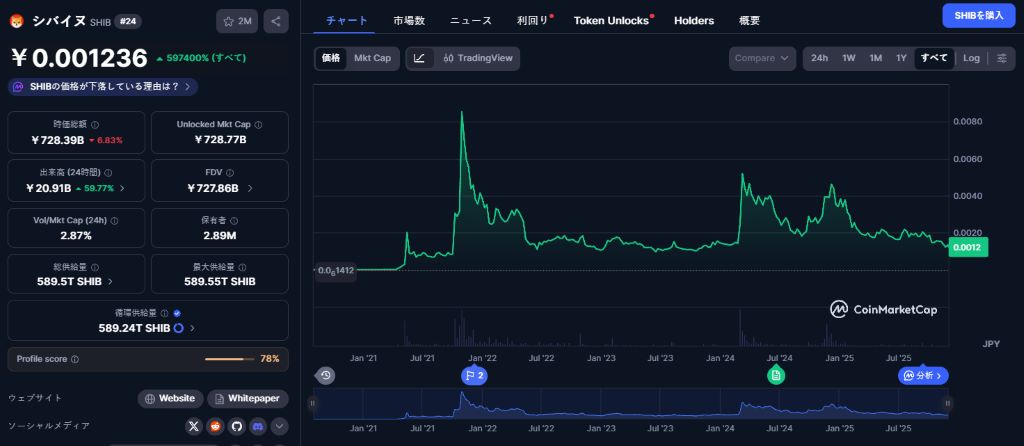The width and height of the screenshot is (1024, 446).
Task: Expand 総供給量 details arrow
Action: point(110,281)
